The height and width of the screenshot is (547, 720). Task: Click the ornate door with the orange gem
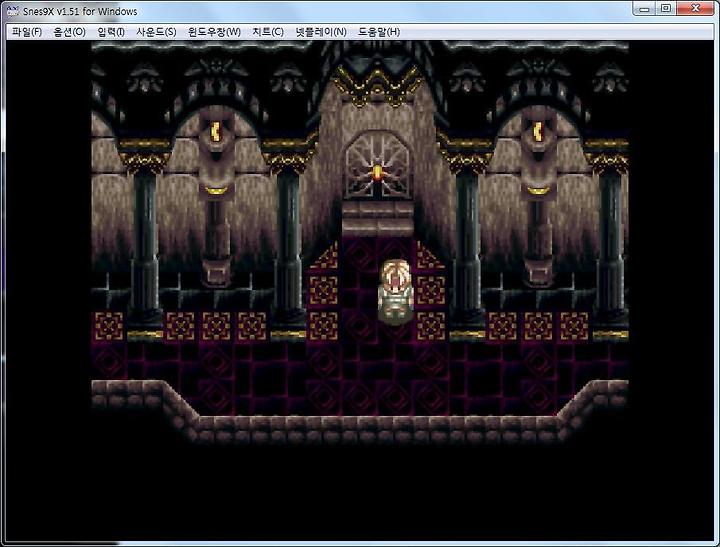coord(377,166)
